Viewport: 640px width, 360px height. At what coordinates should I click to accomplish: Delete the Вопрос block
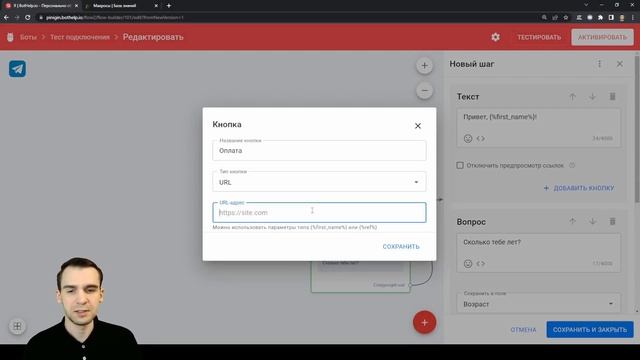click(x=612, y=222)
